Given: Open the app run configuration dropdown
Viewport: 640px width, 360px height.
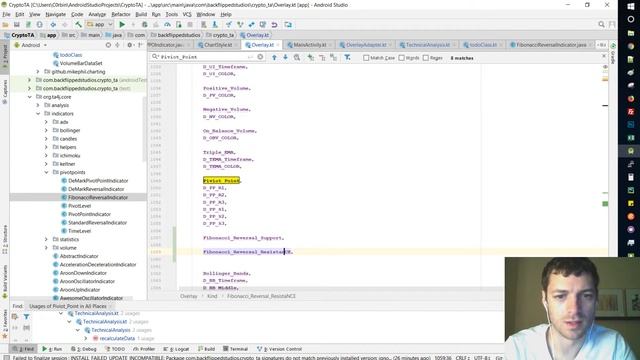Looking at the screenshot, I should tap(99, 24).
